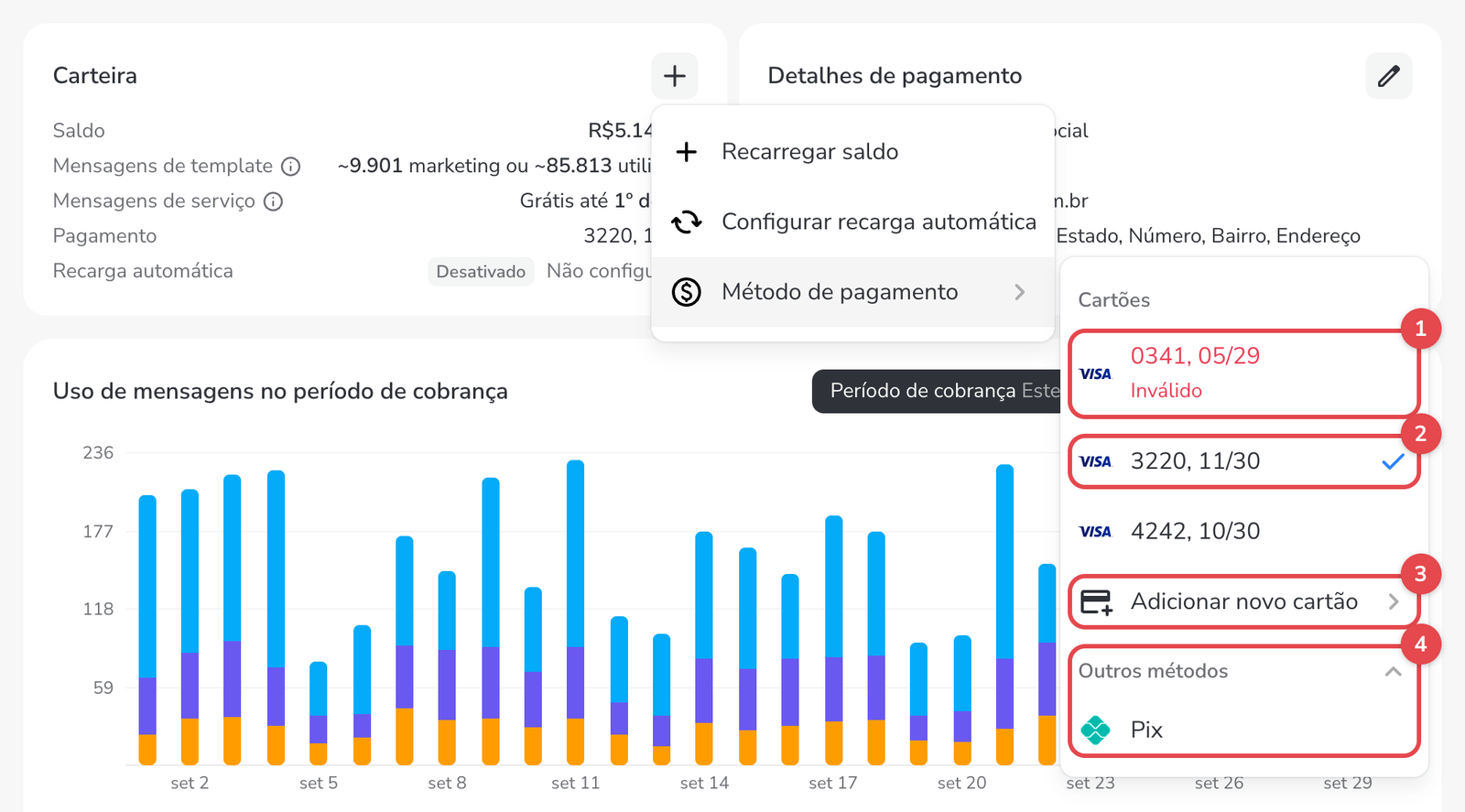Click the Desativado status badge

click(481, 272)
